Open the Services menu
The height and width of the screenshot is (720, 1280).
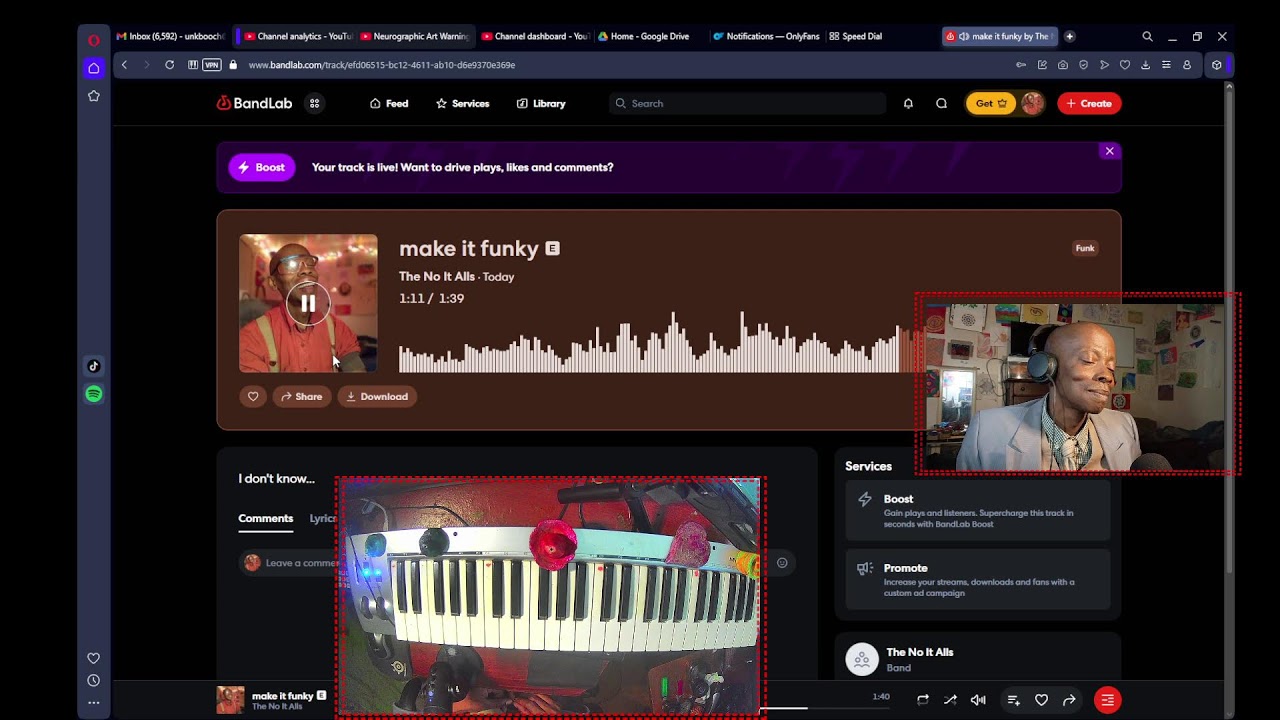click(x=462, y=103)
